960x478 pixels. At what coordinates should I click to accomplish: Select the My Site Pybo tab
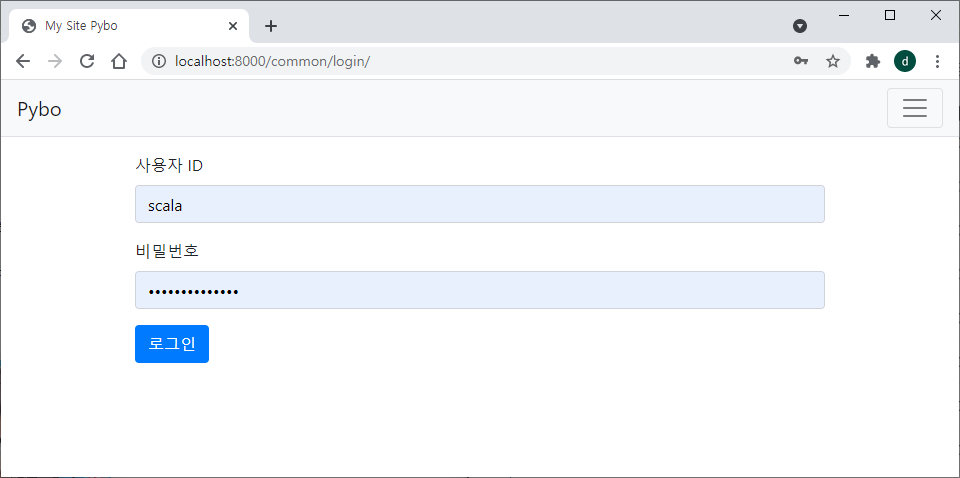129,26
